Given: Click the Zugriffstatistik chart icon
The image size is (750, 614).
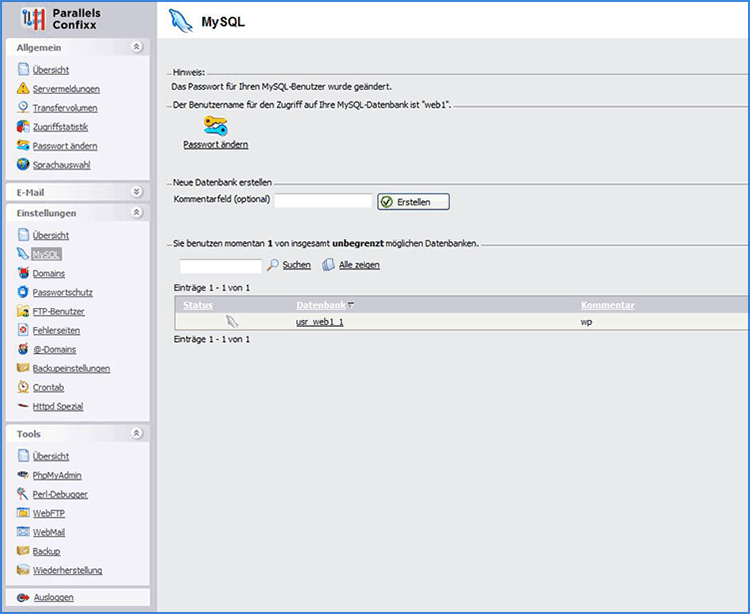Looking at the screenshot, I should pos(23,126).
